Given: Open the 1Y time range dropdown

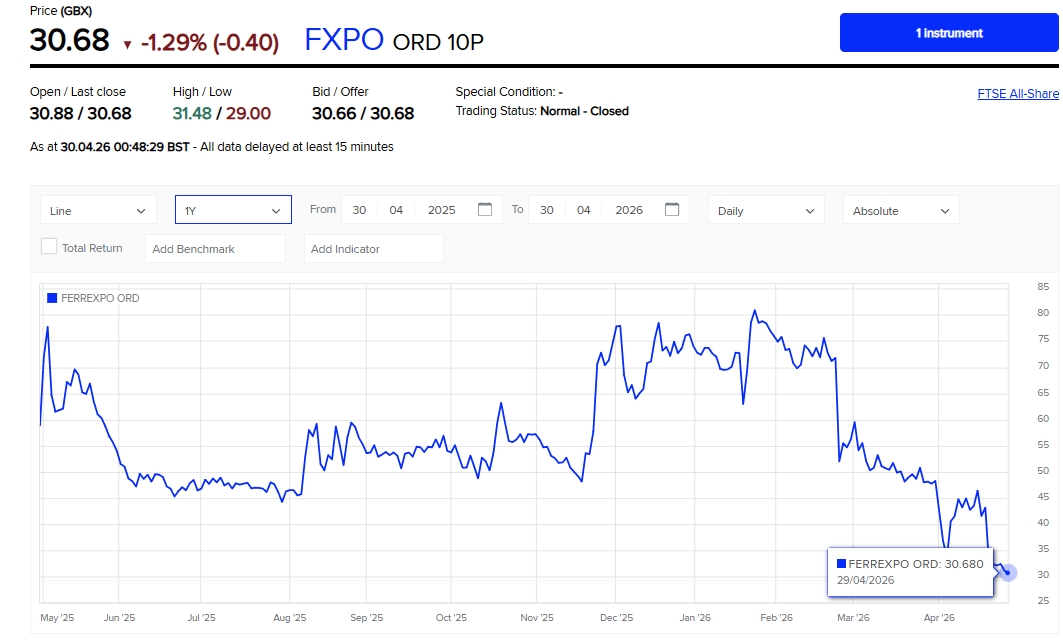Looking at the screenshot, I should tap(233, 210).
